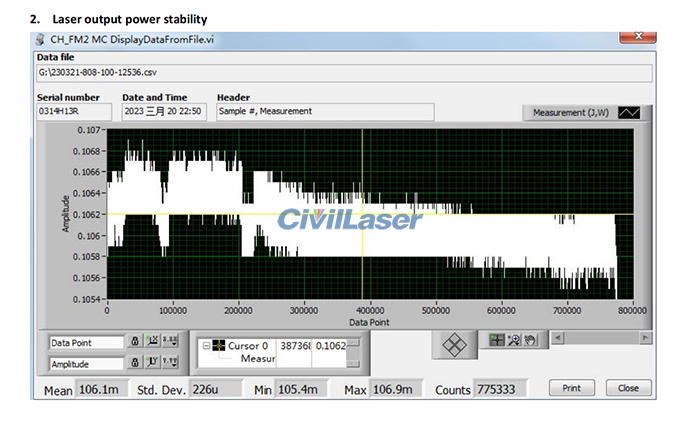Open the X-axis format and precision options
This screenshot has width=700, height=436.
pos(170,343)
